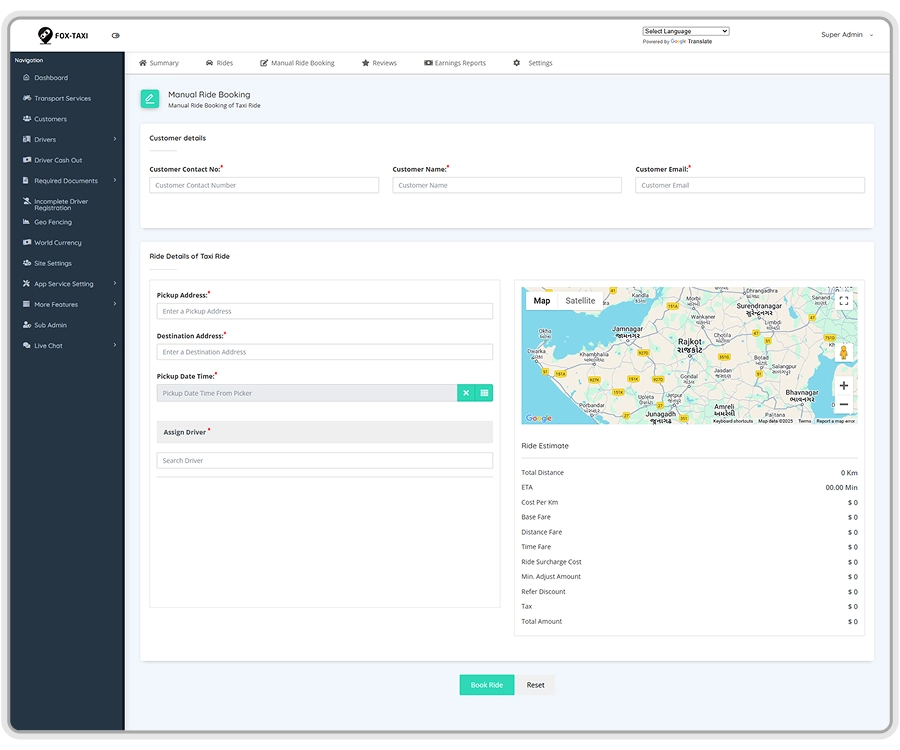900x750 pixels.
Task: Open the Settings tab with gear icon
Action: 533,63
